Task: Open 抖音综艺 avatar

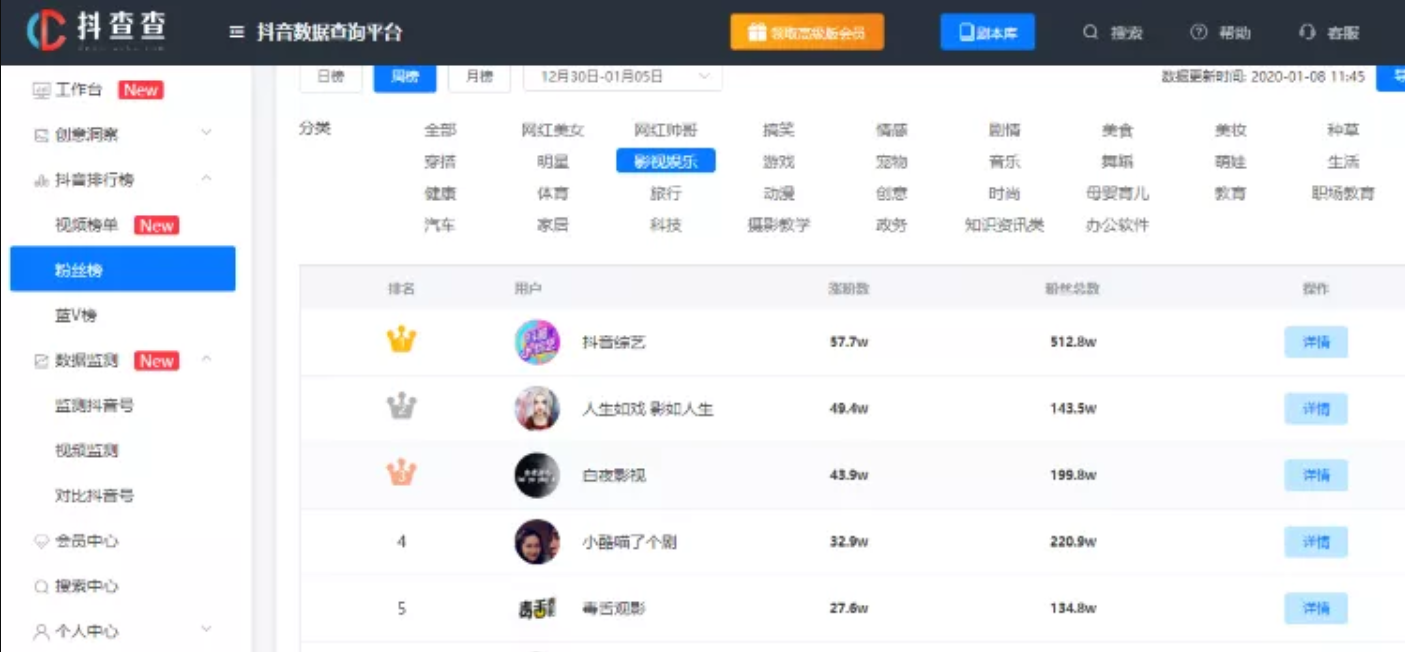Action: pos(537,342)
